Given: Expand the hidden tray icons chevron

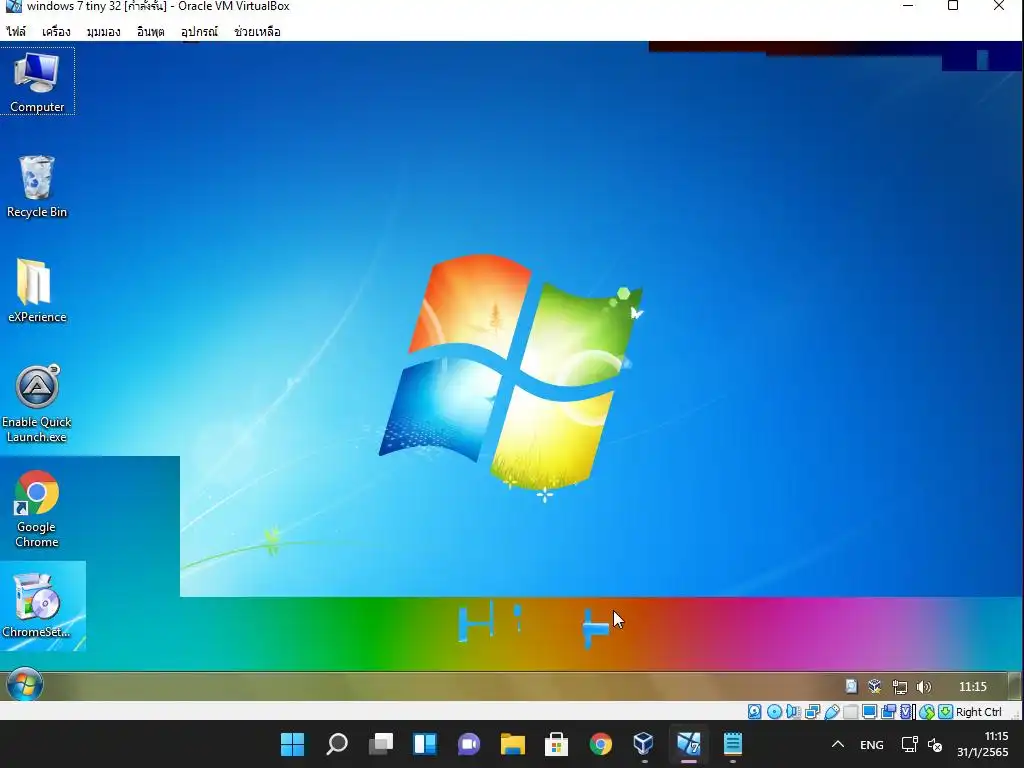Looking at the screenshot, I should tap(838, 744).
